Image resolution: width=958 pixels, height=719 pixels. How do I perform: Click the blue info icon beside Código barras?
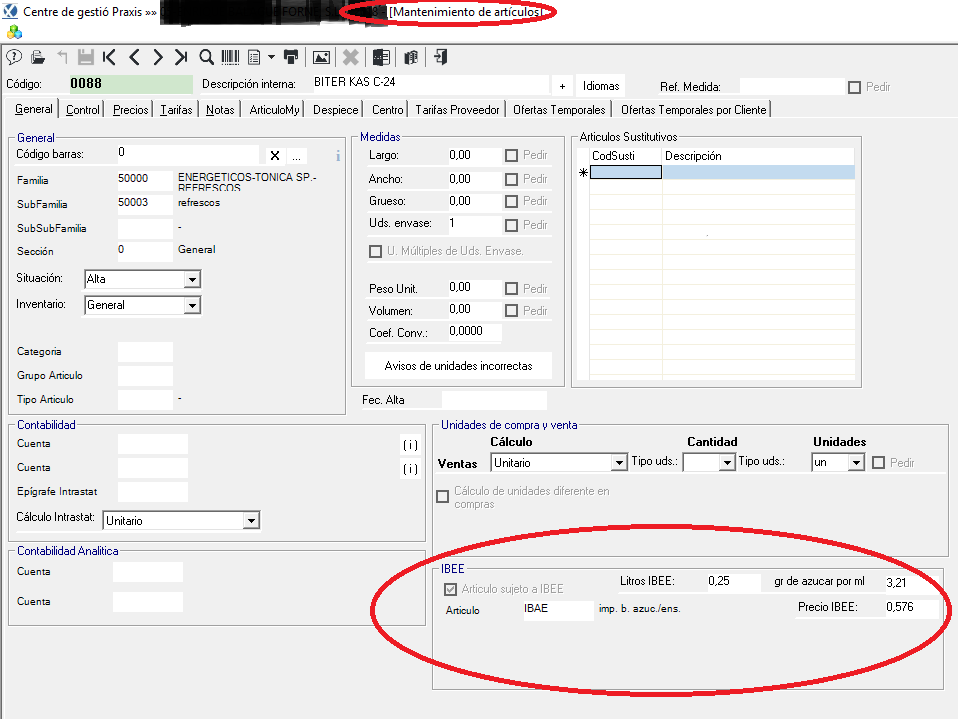[338, 156]
